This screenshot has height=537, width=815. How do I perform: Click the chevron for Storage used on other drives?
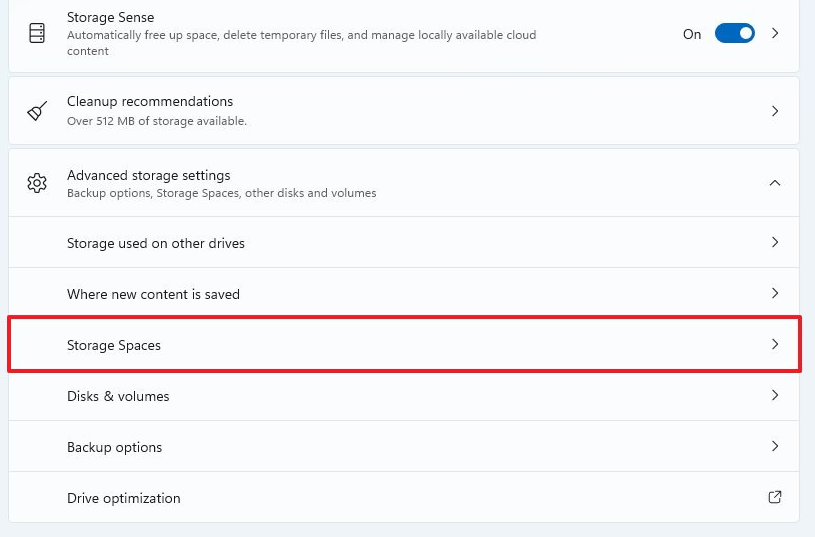tap(775, 242)
